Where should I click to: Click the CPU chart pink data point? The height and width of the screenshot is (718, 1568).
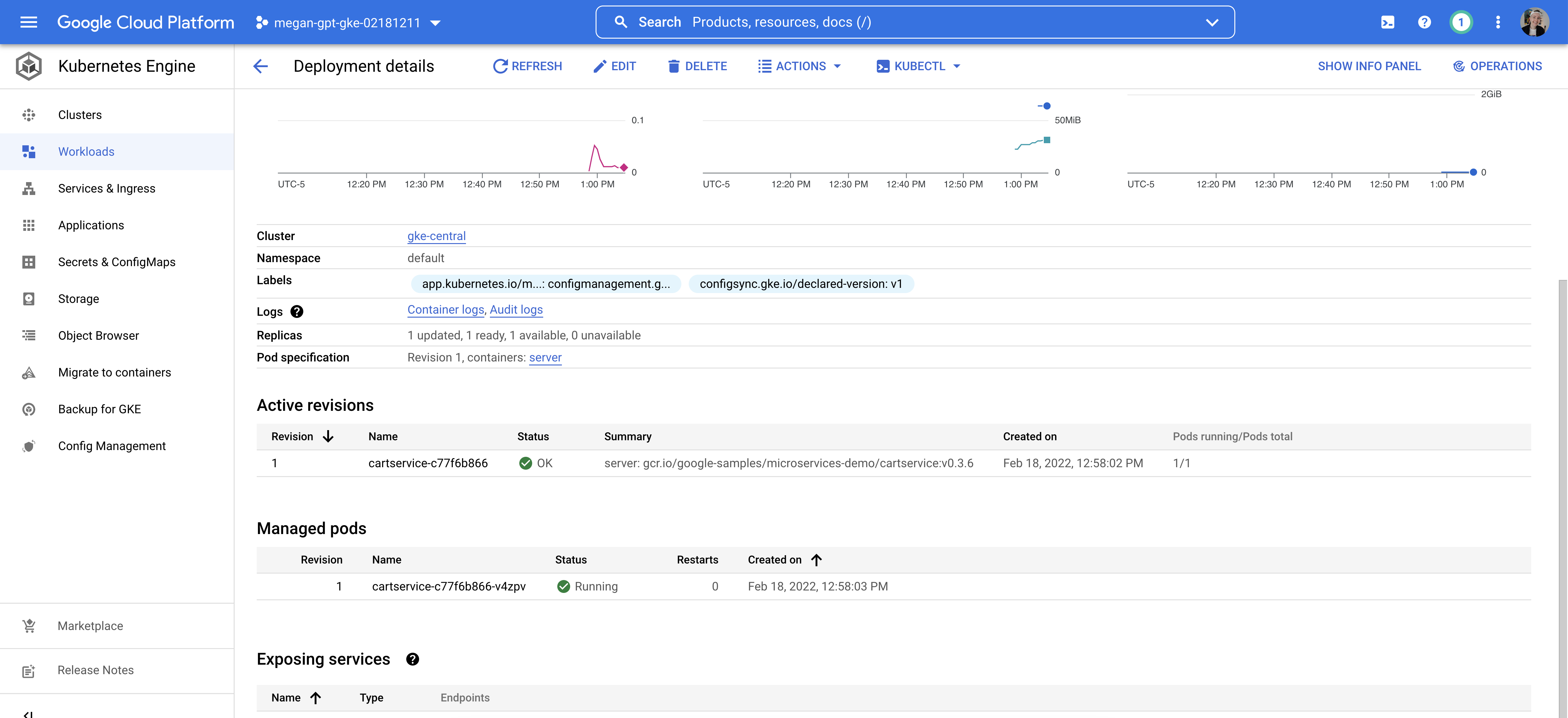[x=624, y=167]
